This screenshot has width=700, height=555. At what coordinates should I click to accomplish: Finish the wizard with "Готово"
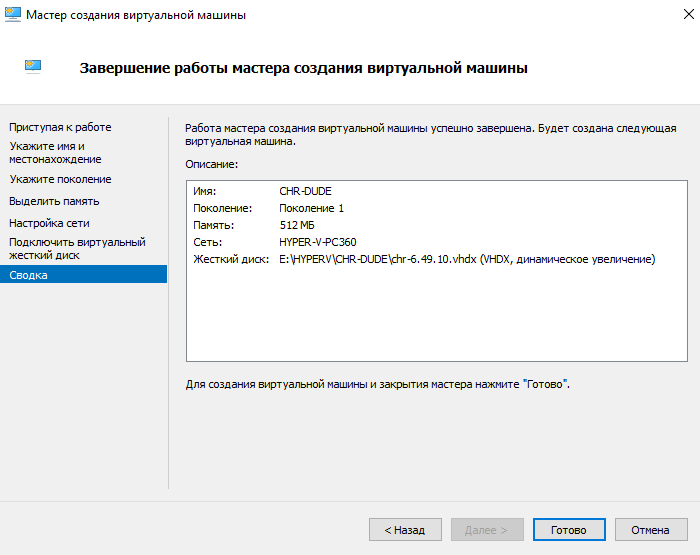tap(568, 530)
